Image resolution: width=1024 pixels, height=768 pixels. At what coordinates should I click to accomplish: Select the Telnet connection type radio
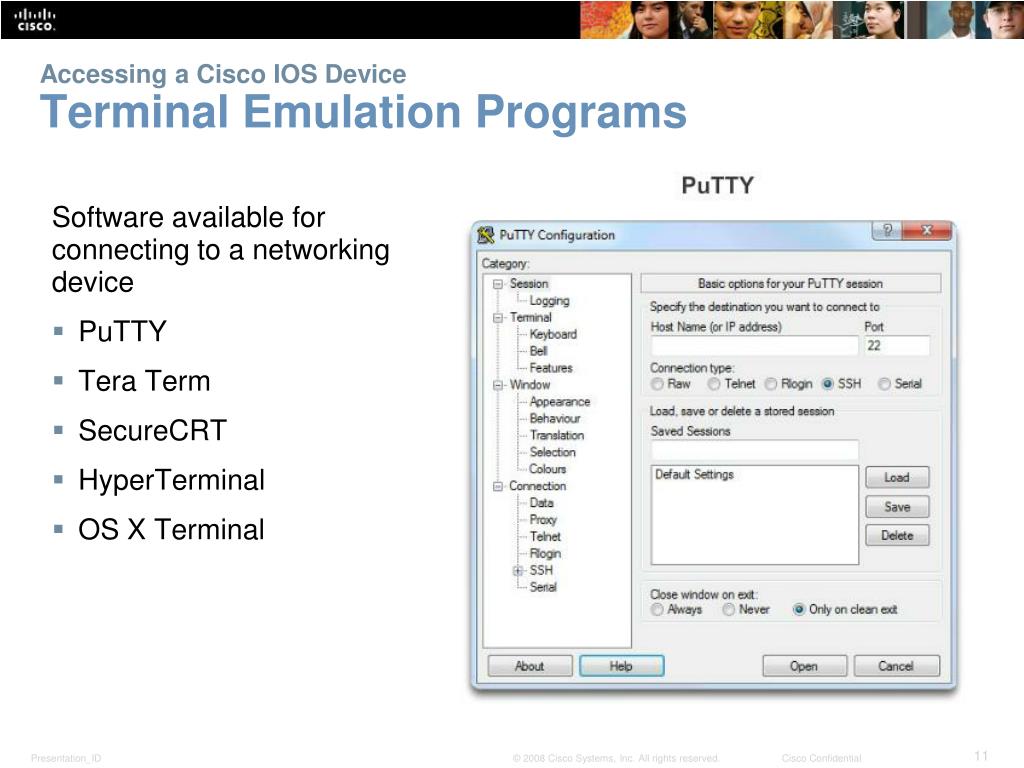pyautogui.click(x=714, y=384)
